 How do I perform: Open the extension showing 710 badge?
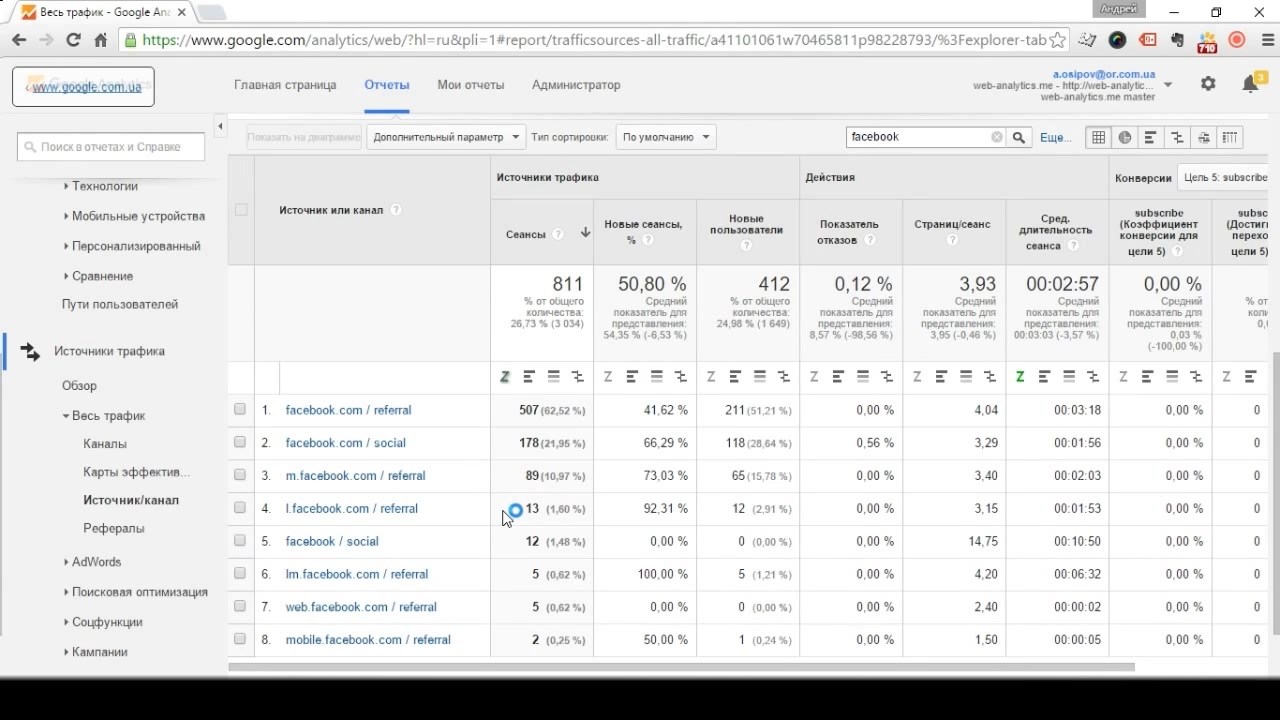pyautogui.click(x=1207, y=41)
